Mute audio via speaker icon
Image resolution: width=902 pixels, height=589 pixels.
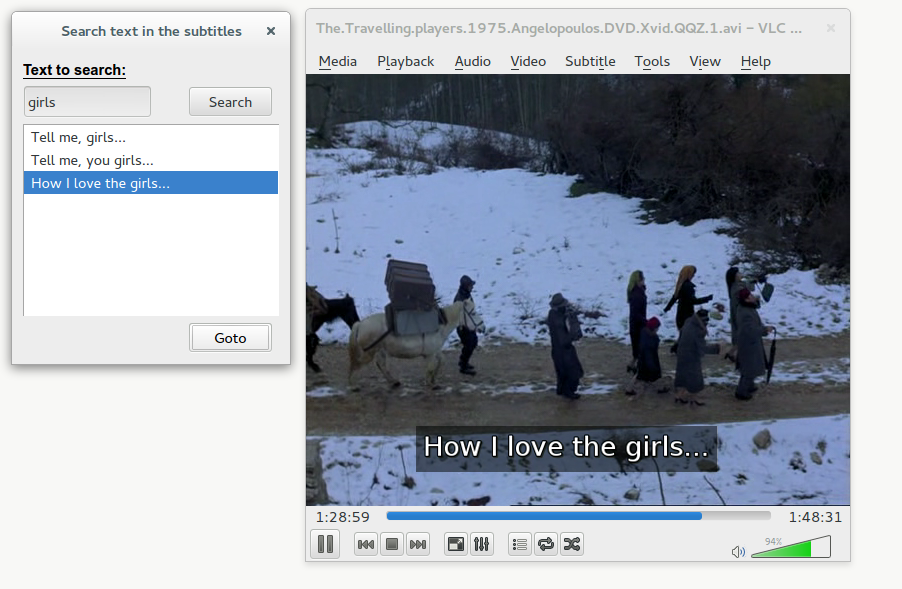pyautogui.click(x=738, y=552)
